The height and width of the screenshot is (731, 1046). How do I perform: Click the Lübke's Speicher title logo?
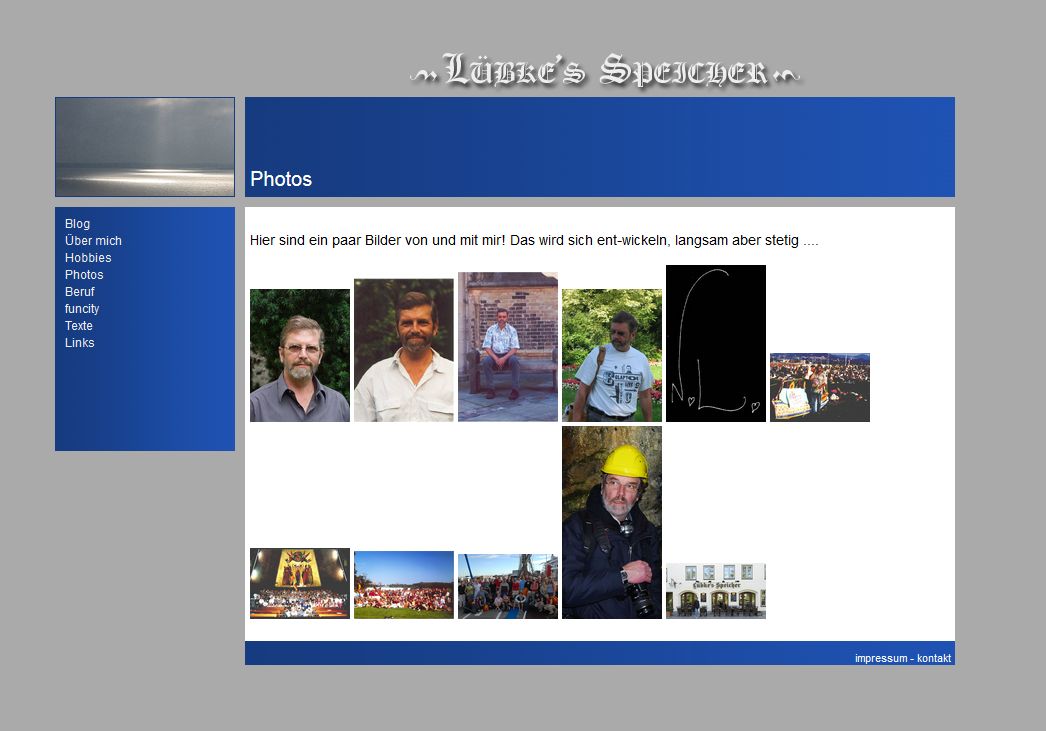click(x=605, y=71)
